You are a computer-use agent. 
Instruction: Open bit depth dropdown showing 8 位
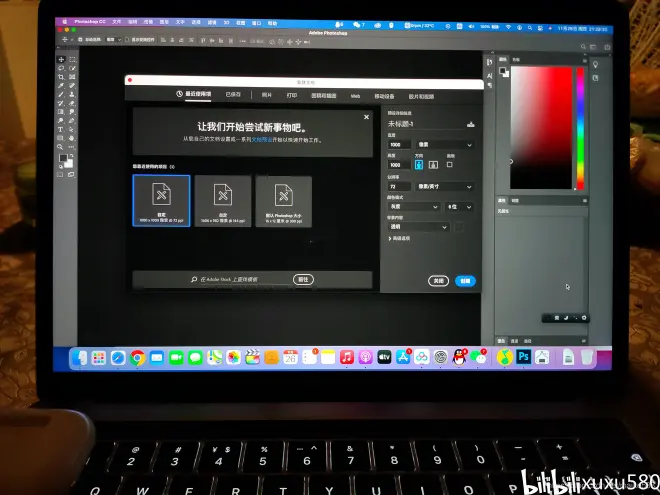[x=459, y=207]
